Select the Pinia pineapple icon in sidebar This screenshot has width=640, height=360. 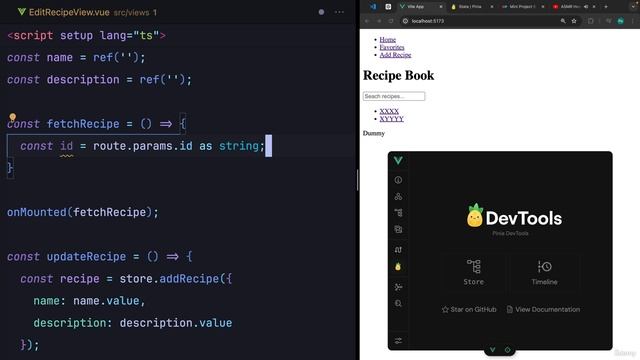398,267
